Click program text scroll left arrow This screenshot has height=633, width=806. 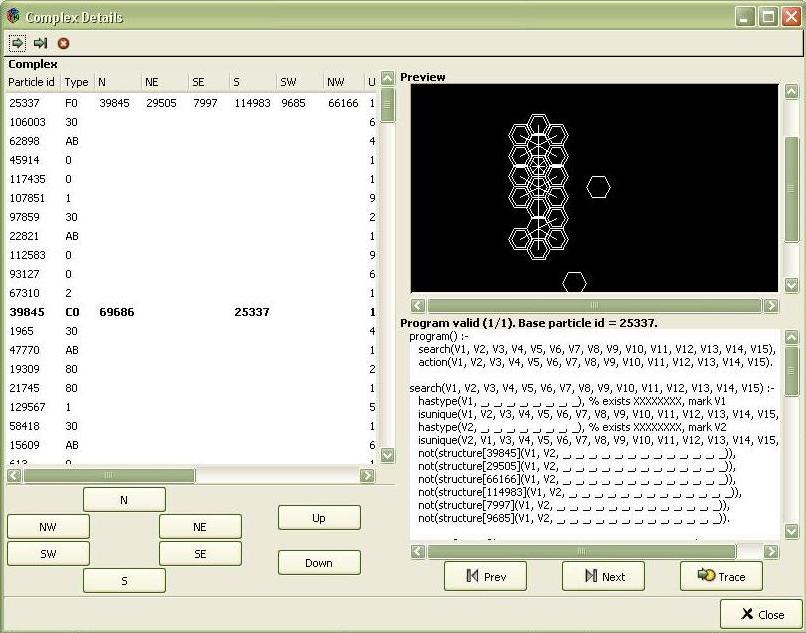tap(418, 552)
